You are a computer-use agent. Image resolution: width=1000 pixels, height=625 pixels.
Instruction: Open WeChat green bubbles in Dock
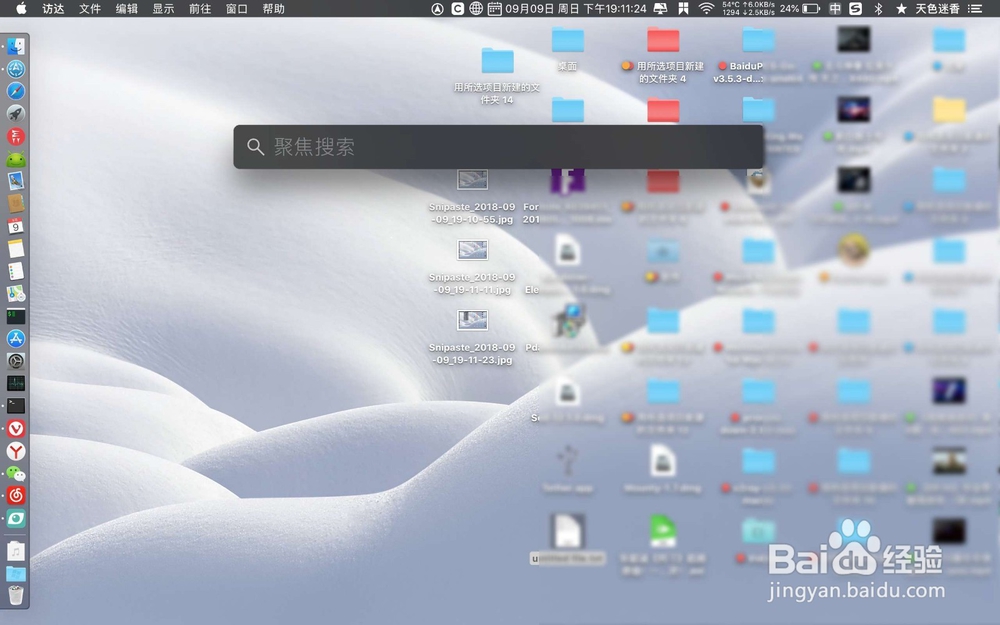click(16, 473)
